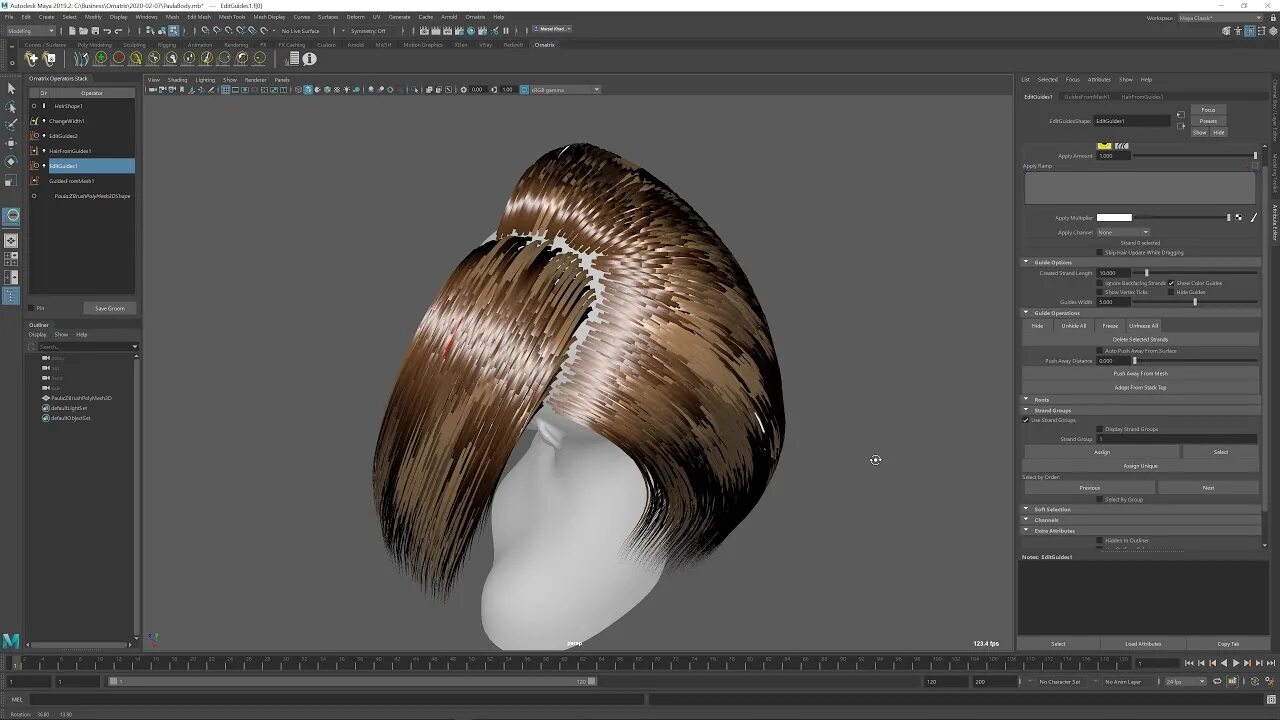Screen dimensions: 1280x720
Task: Click the apply multiplier paint brush icon
Action: coord(1254,217)
